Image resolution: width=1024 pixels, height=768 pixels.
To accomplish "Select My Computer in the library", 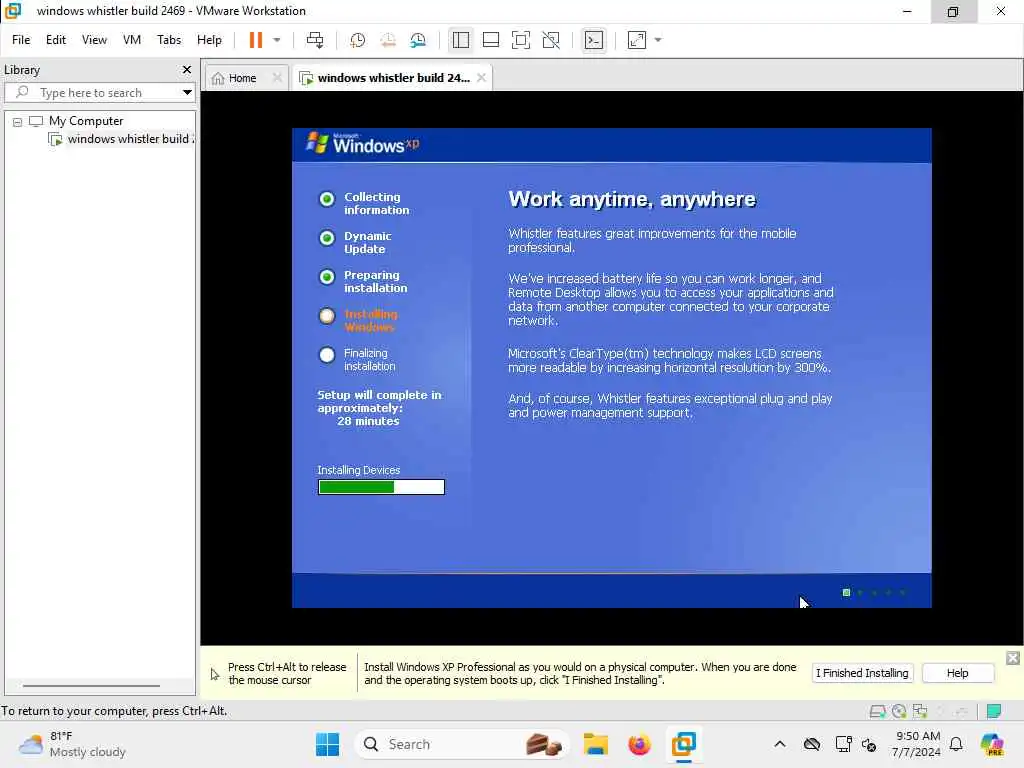I will tap(86, 121).
